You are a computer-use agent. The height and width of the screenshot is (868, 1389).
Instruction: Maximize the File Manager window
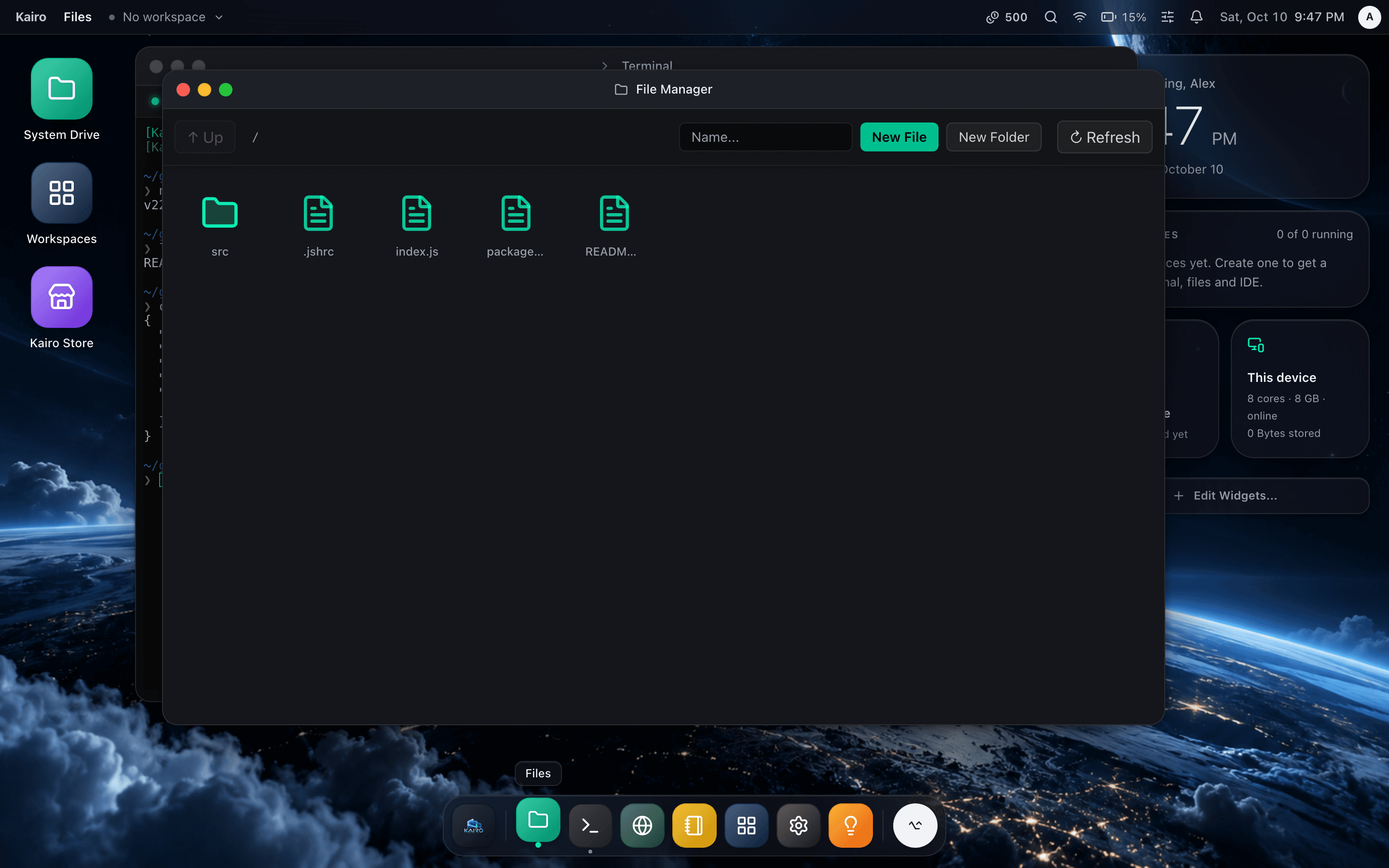226,90
